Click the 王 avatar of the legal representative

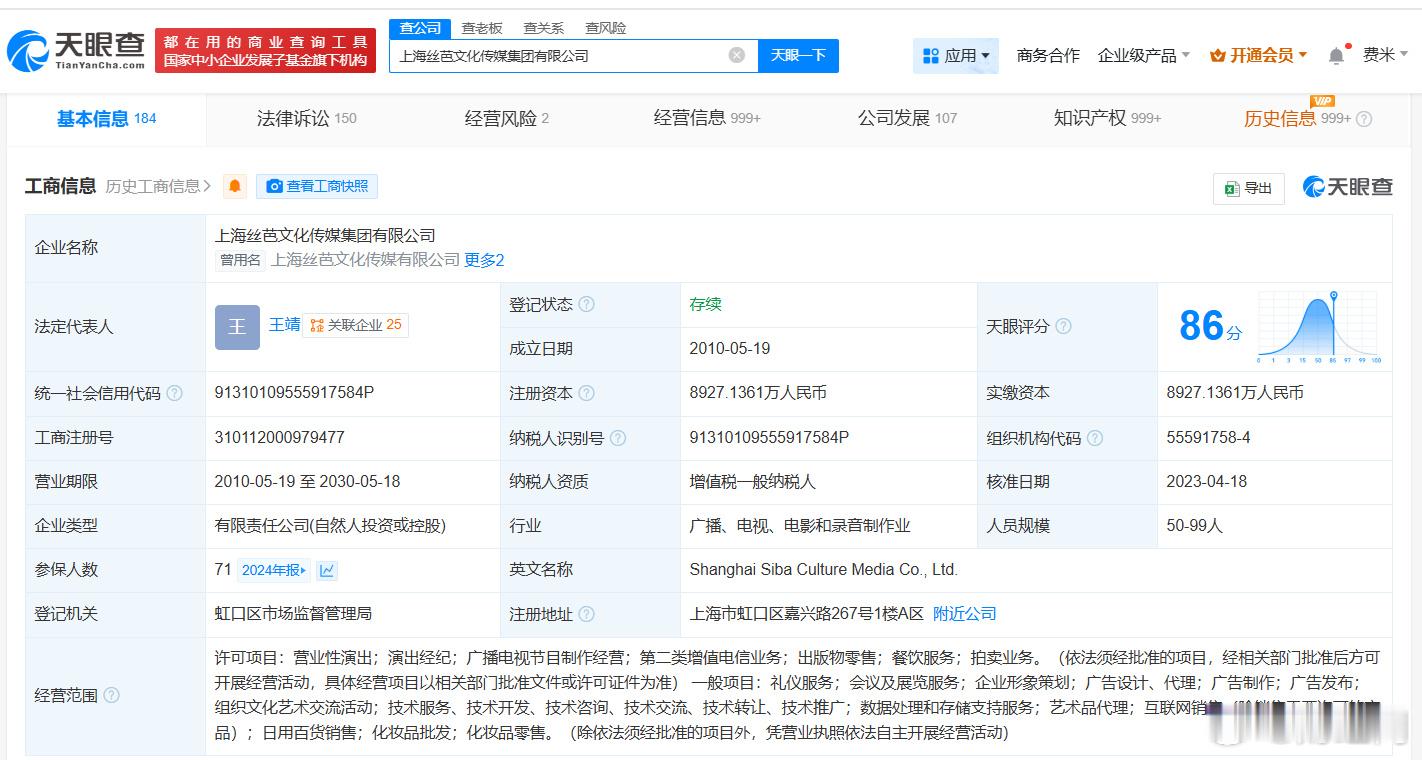[x=237, y=327]
